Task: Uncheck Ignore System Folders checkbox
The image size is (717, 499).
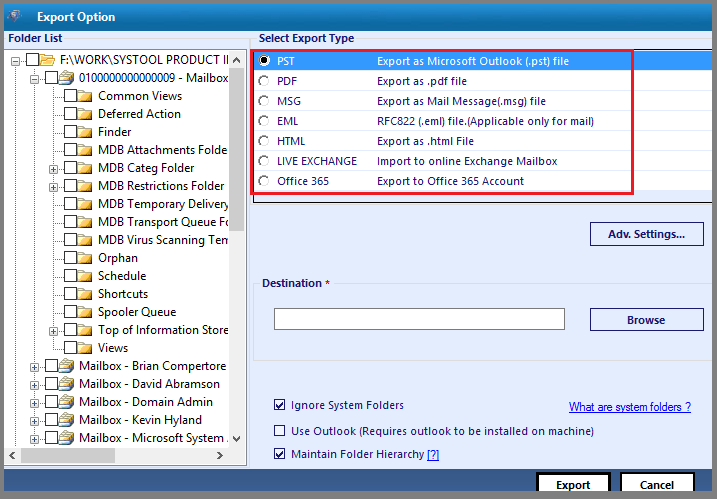Action: pos(279,405)
